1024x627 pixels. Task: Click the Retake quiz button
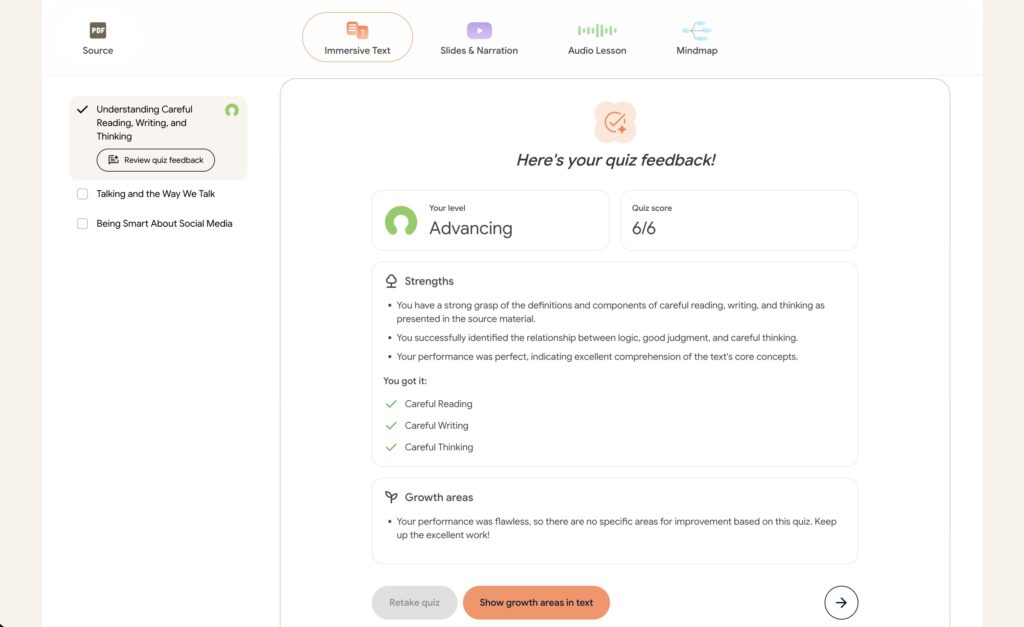[414, 603]
